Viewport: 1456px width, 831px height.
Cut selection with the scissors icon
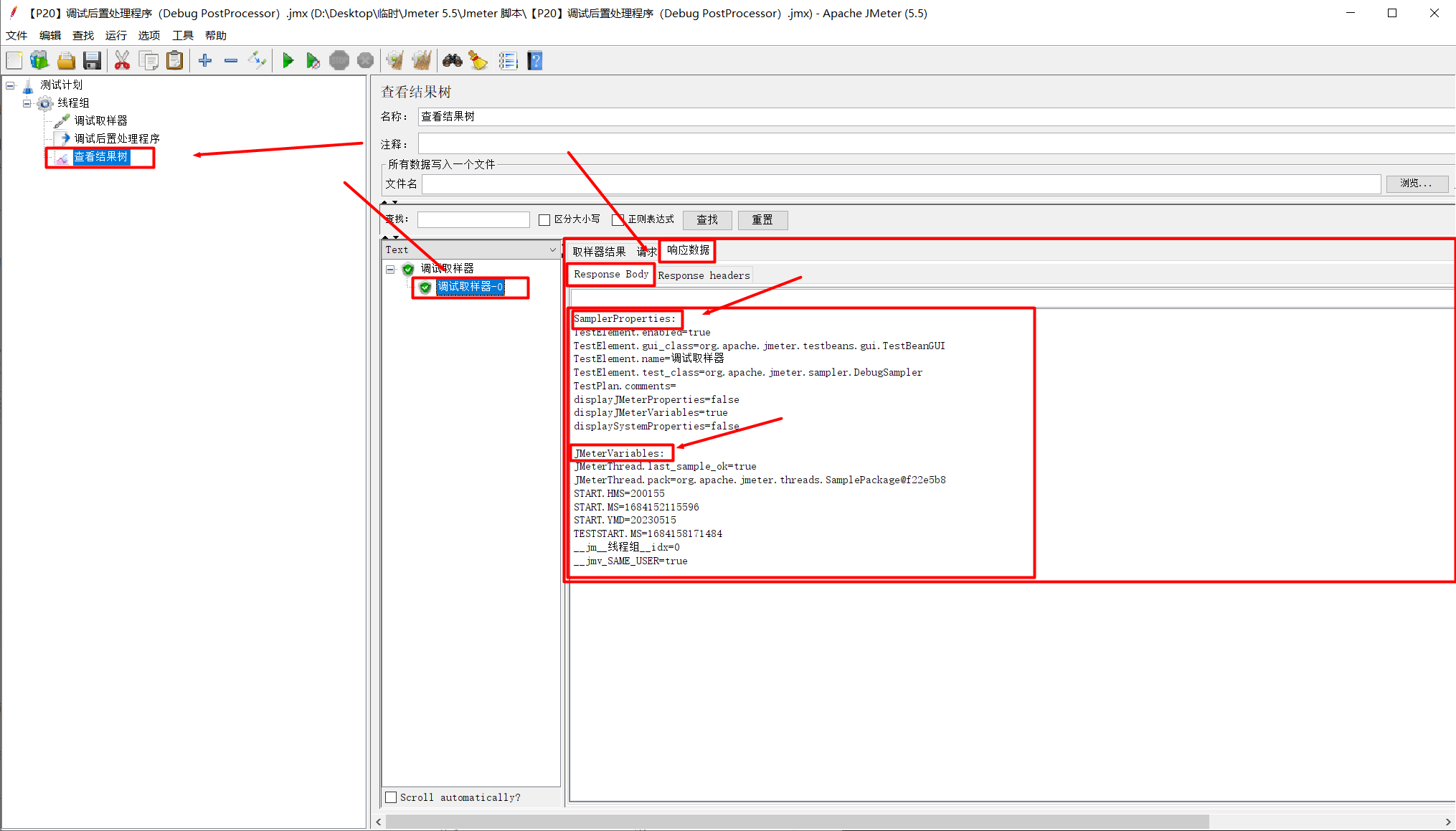(123, 61)
